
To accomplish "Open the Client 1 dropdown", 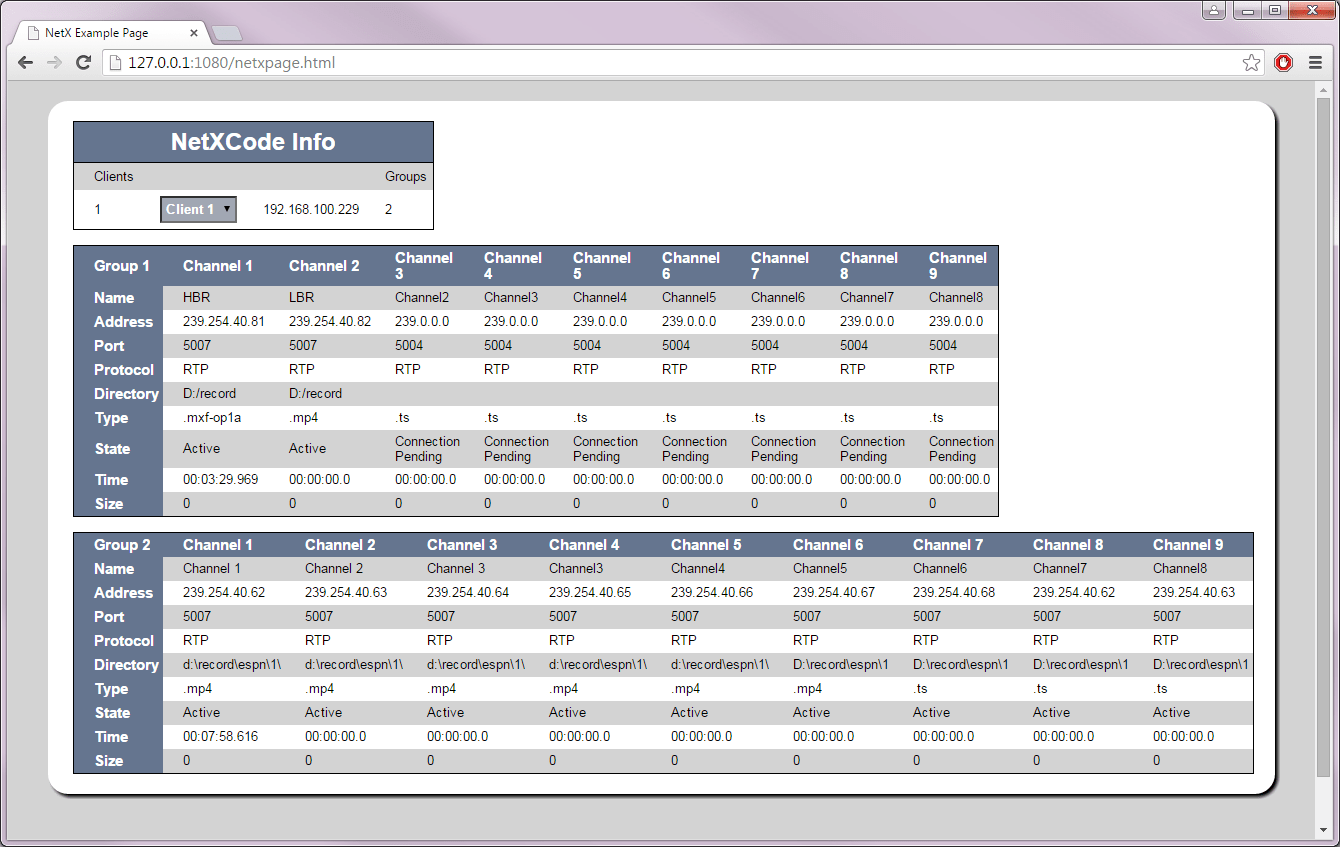I will tap(198, 209).
